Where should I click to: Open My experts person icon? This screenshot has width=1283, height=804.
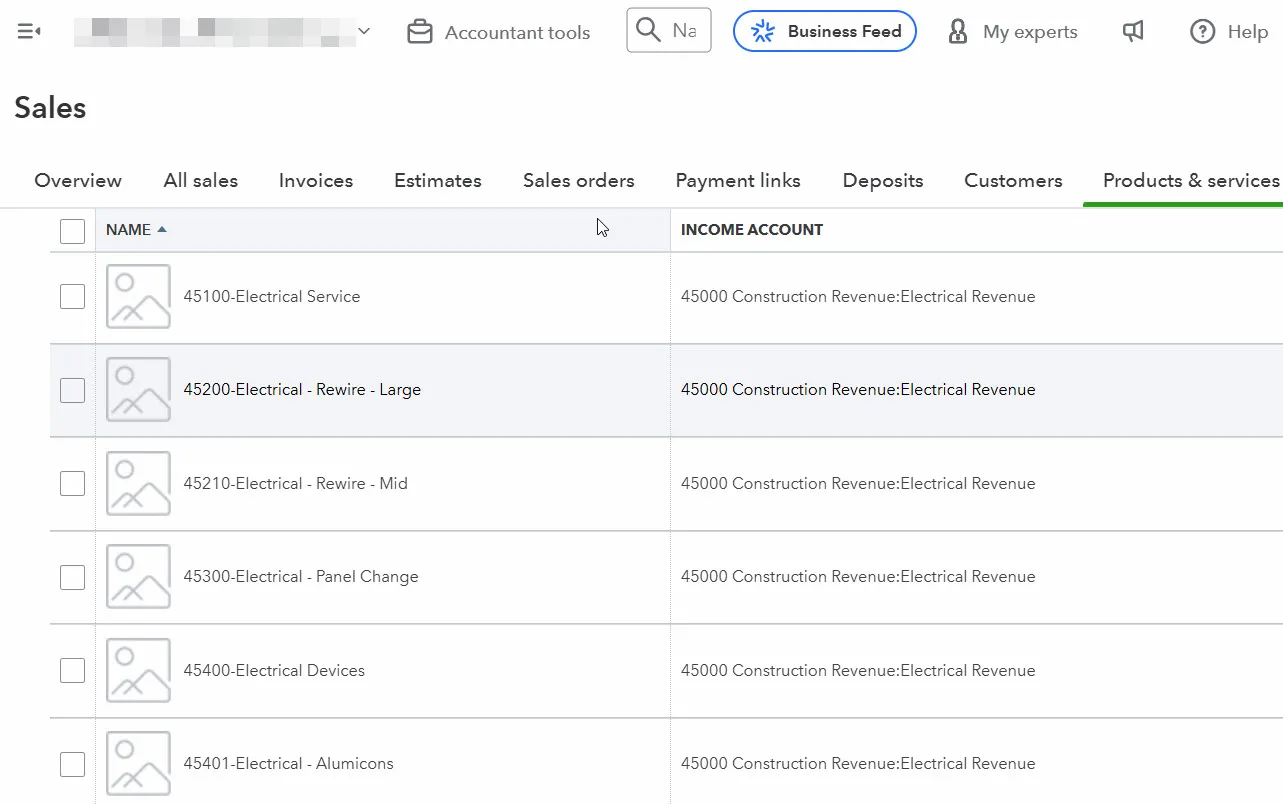(x=958, y=32)
